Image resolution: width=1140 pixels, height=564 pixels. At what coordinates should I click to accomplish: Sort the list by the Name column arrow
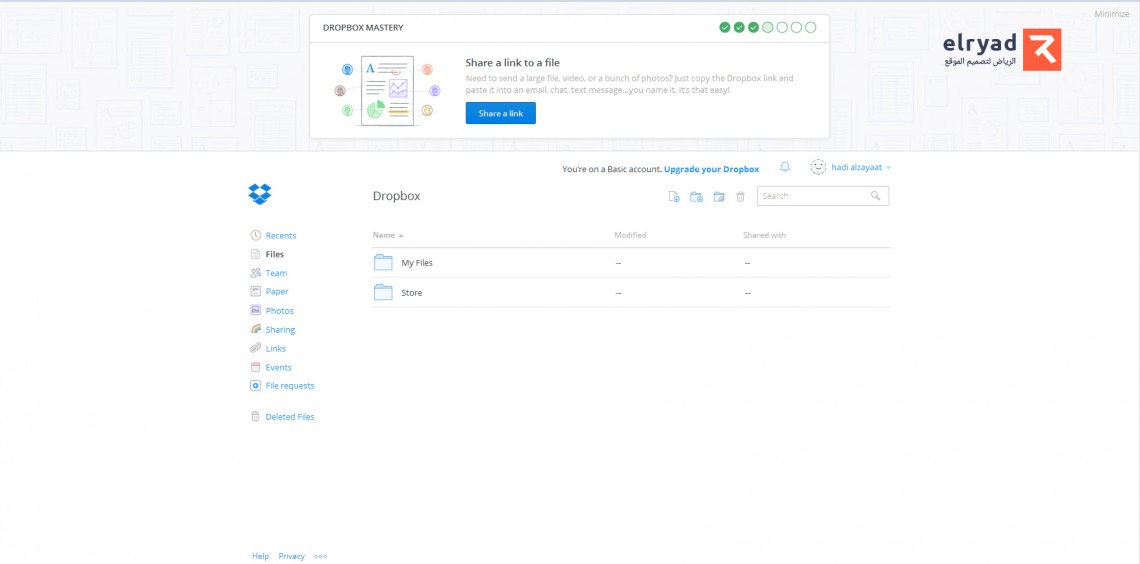coord(401,235)
